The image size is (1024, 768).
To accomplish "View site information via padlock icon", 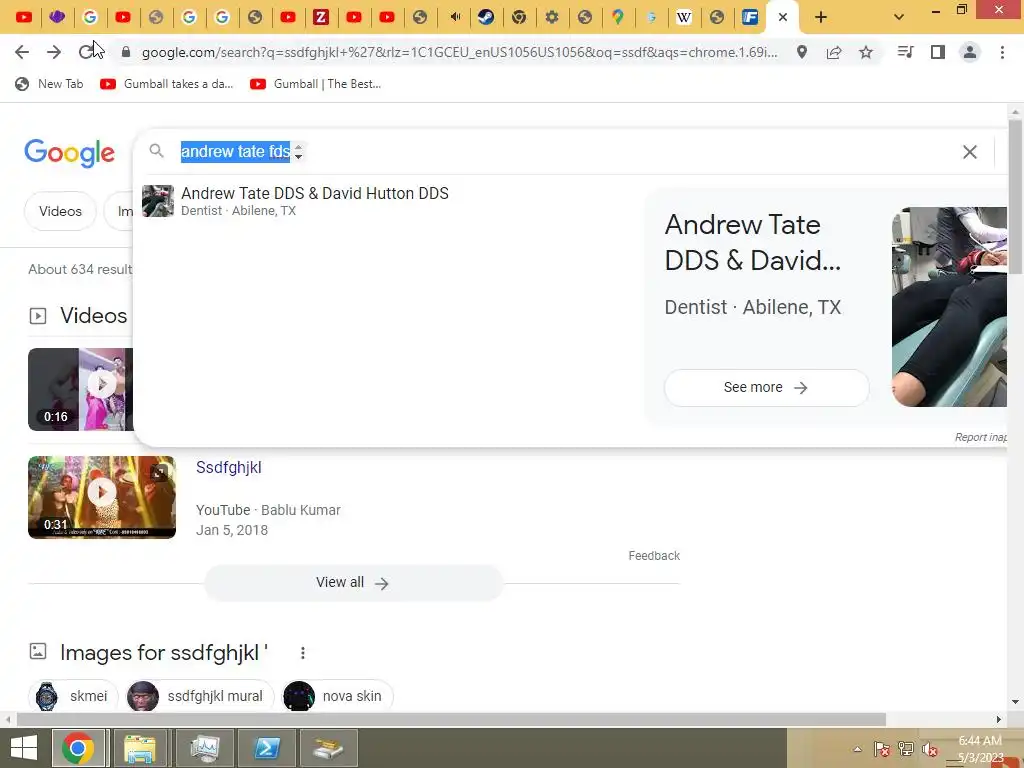I will click(x=126, y=52).
